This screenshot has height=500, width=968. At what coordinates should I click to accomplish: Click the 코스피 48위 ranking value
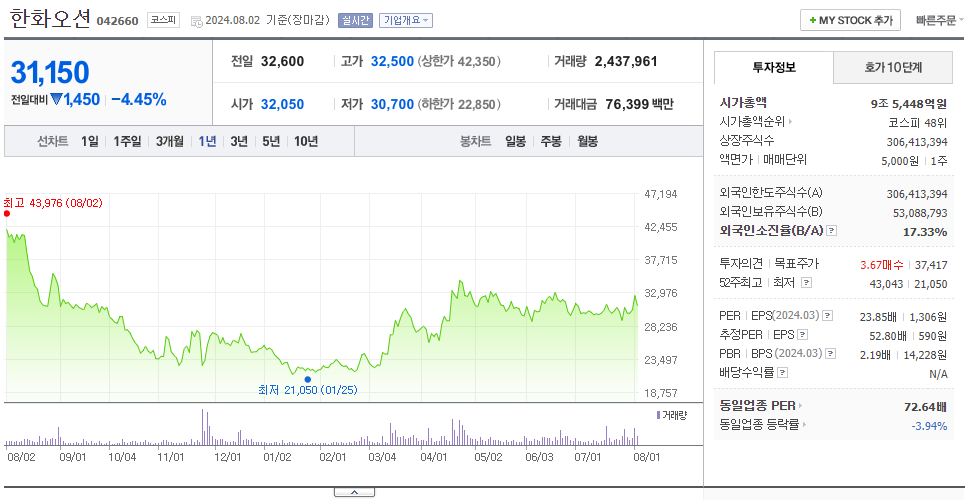tap(918, 122)
